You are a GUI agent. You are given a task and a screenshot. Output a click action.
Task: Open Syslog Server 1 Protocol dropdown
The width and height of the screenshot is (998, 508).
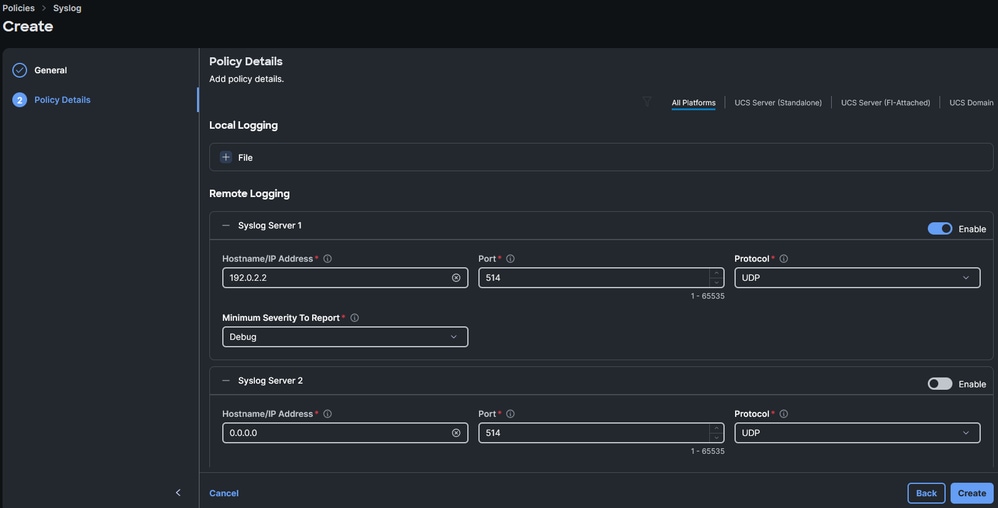coord(857,278)
